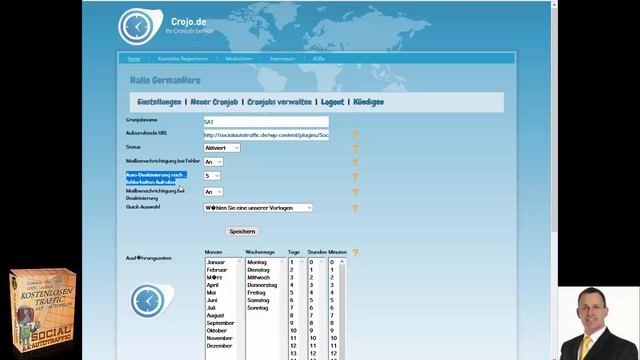Click the Logout link

[332, 102]
